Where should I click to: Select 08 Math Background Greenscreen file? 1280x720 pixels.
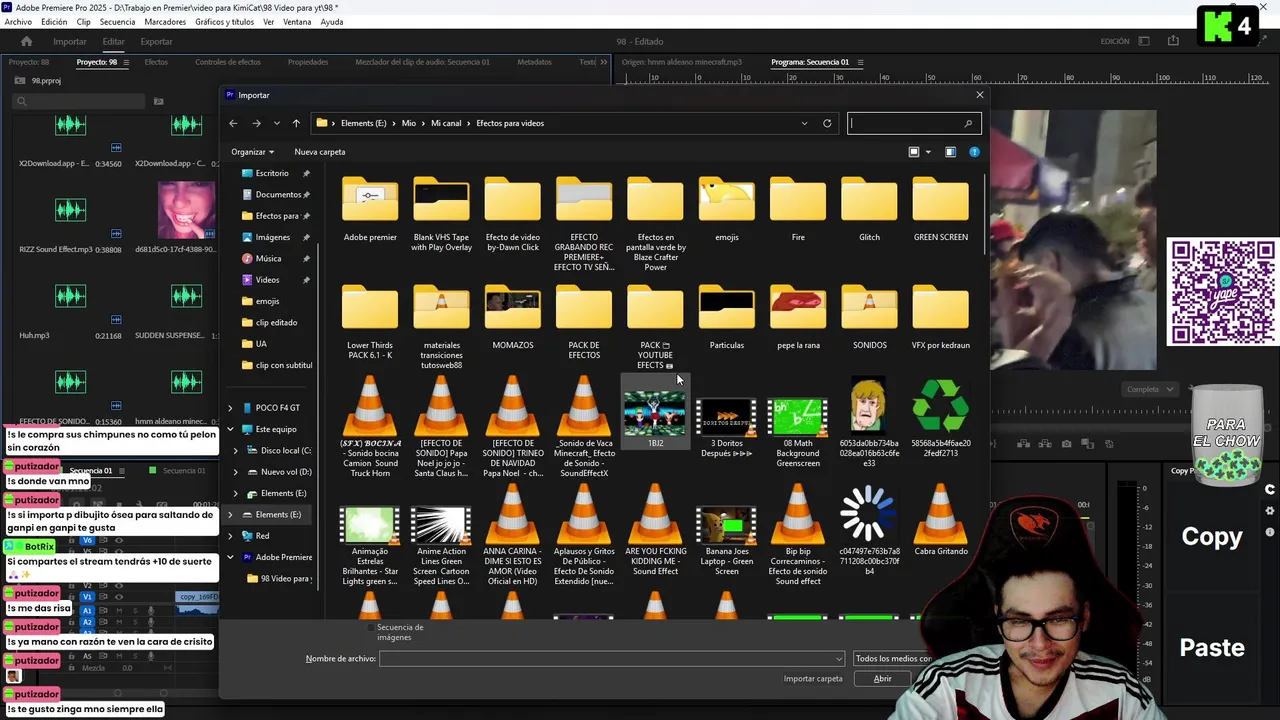click(798, 432)
